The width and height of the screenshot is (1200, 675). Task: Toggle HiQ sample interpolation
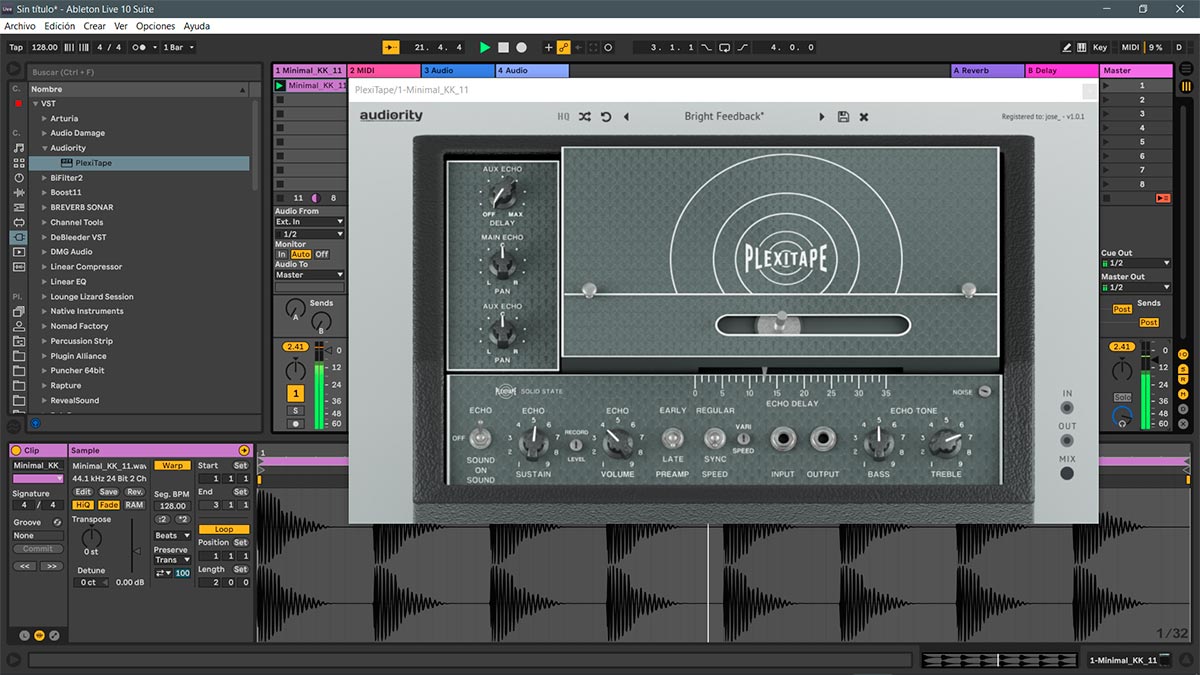coord(83,505)
